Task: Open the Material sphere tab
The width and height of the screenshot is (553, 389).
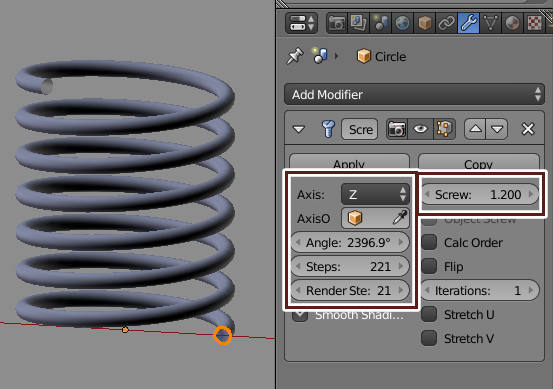Action: pyautogui.click(x=512, y=23)
